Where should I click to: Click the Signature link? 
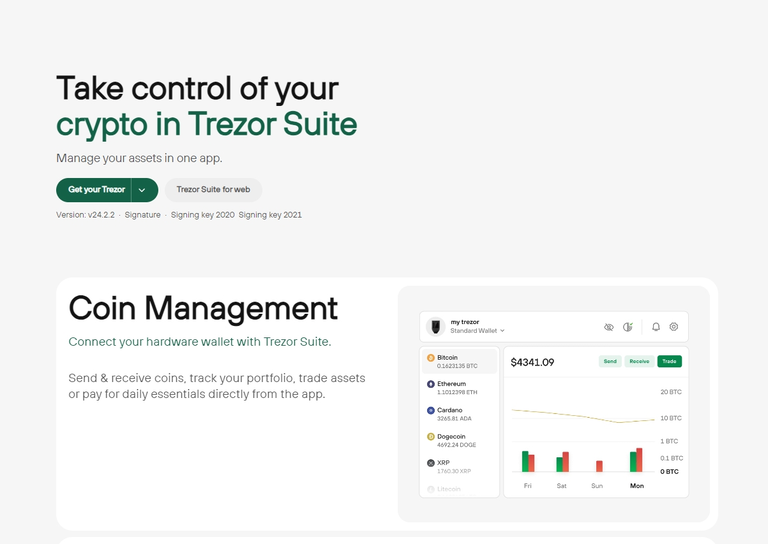tap(142, 215)
